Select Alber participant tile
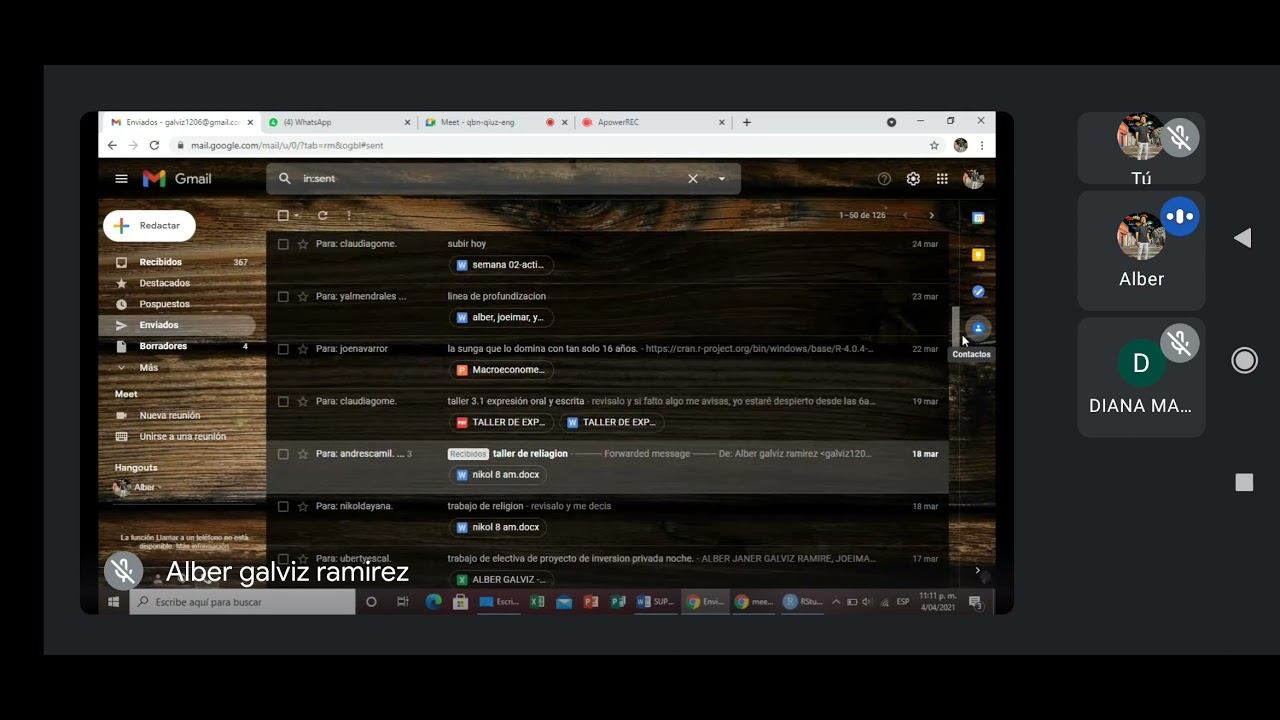Screen dimensions: 1280x720 coord(1141,250)
